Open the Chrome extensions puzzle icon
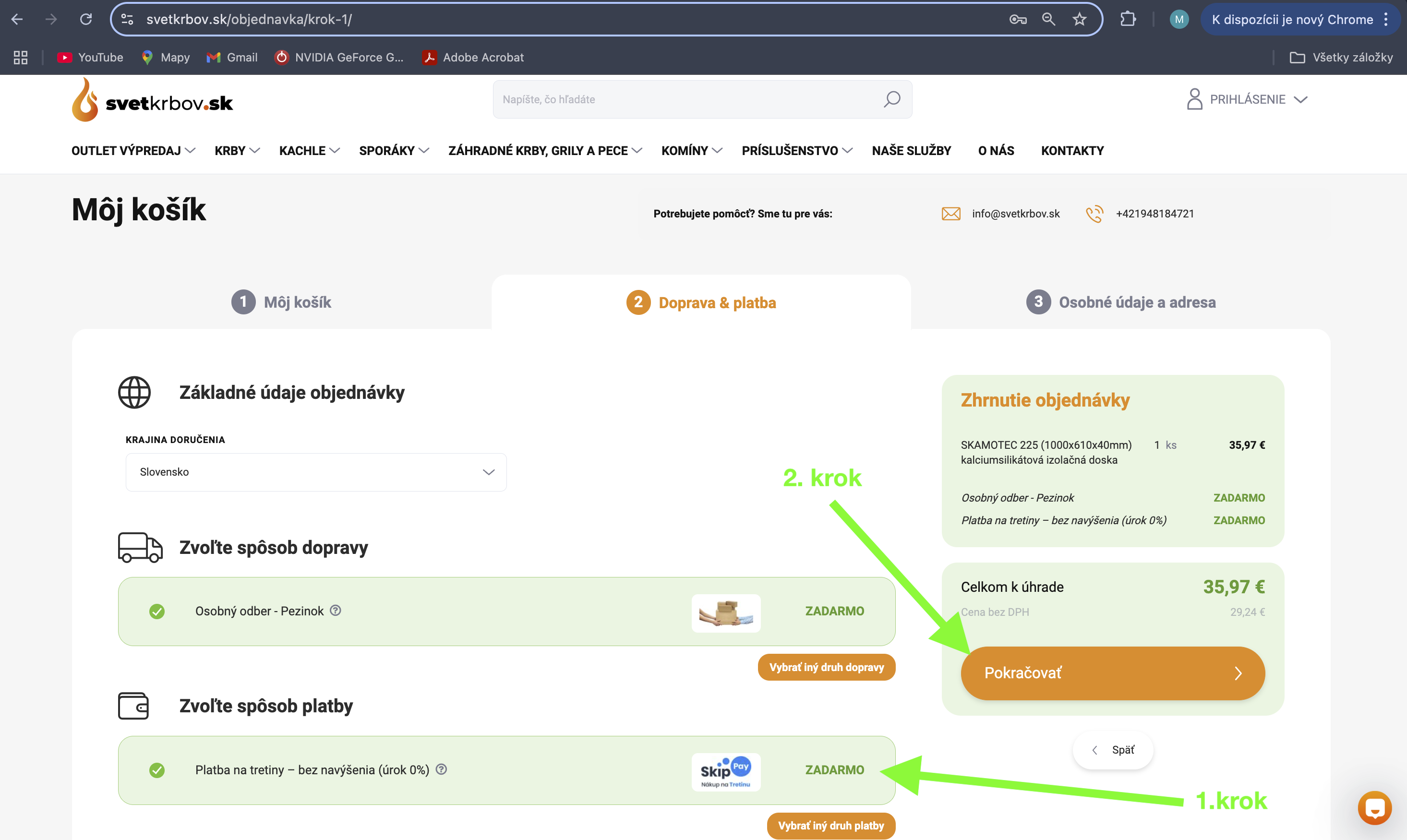Image resolution: width=1407 pixels, height=840 pixels. point(1128,19)
